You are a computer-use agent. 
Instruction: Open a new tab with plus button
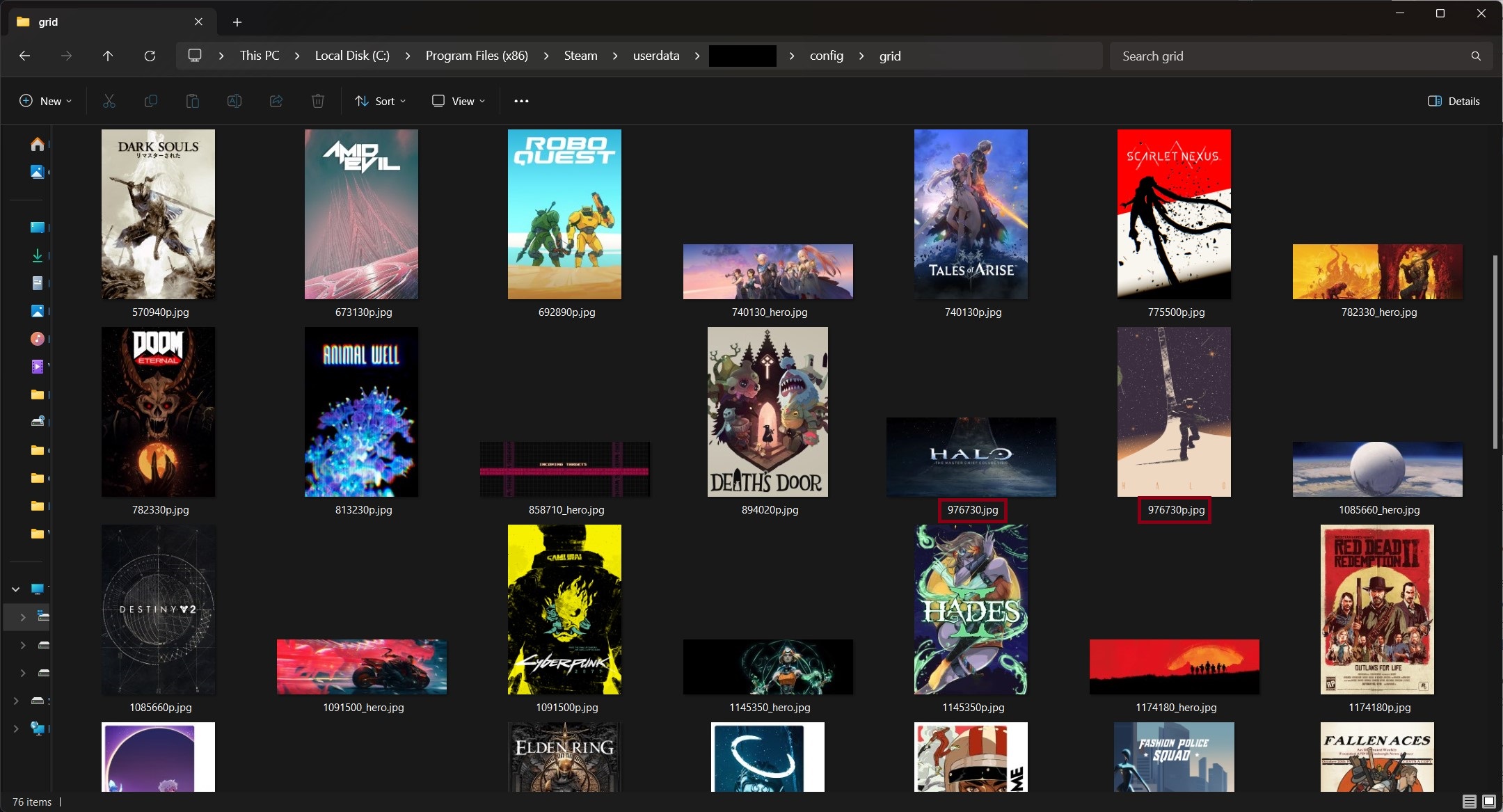pyautogui.click(x=237, y=22)
